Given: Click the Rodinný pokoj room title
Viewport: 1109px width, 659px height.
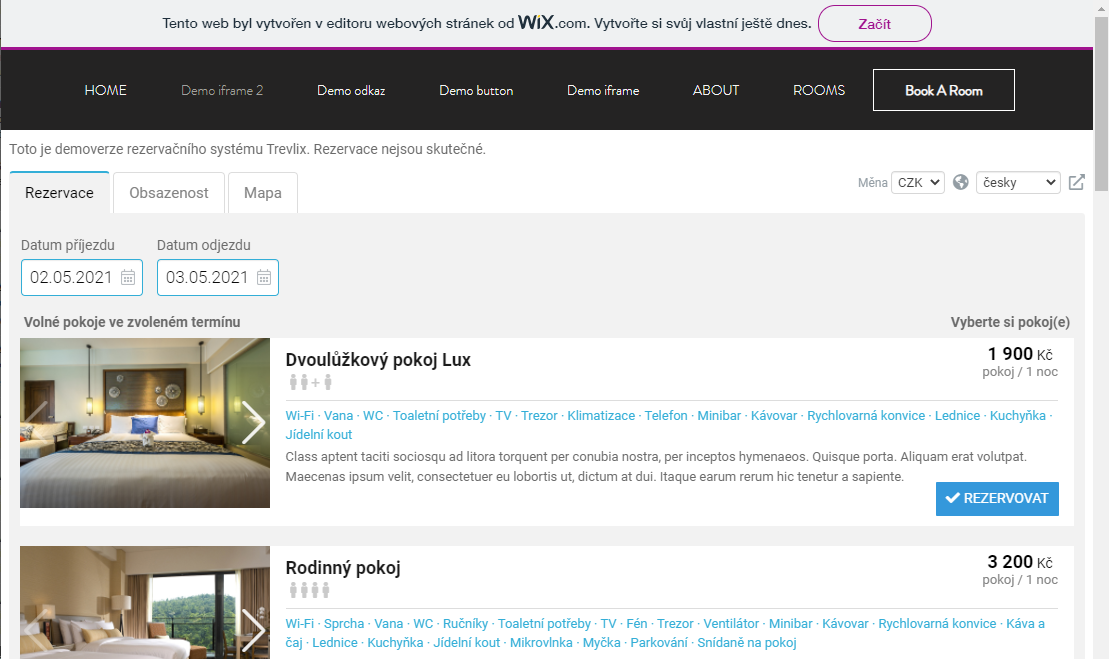Looking at the screenshot, I should [x=343, y=568].
